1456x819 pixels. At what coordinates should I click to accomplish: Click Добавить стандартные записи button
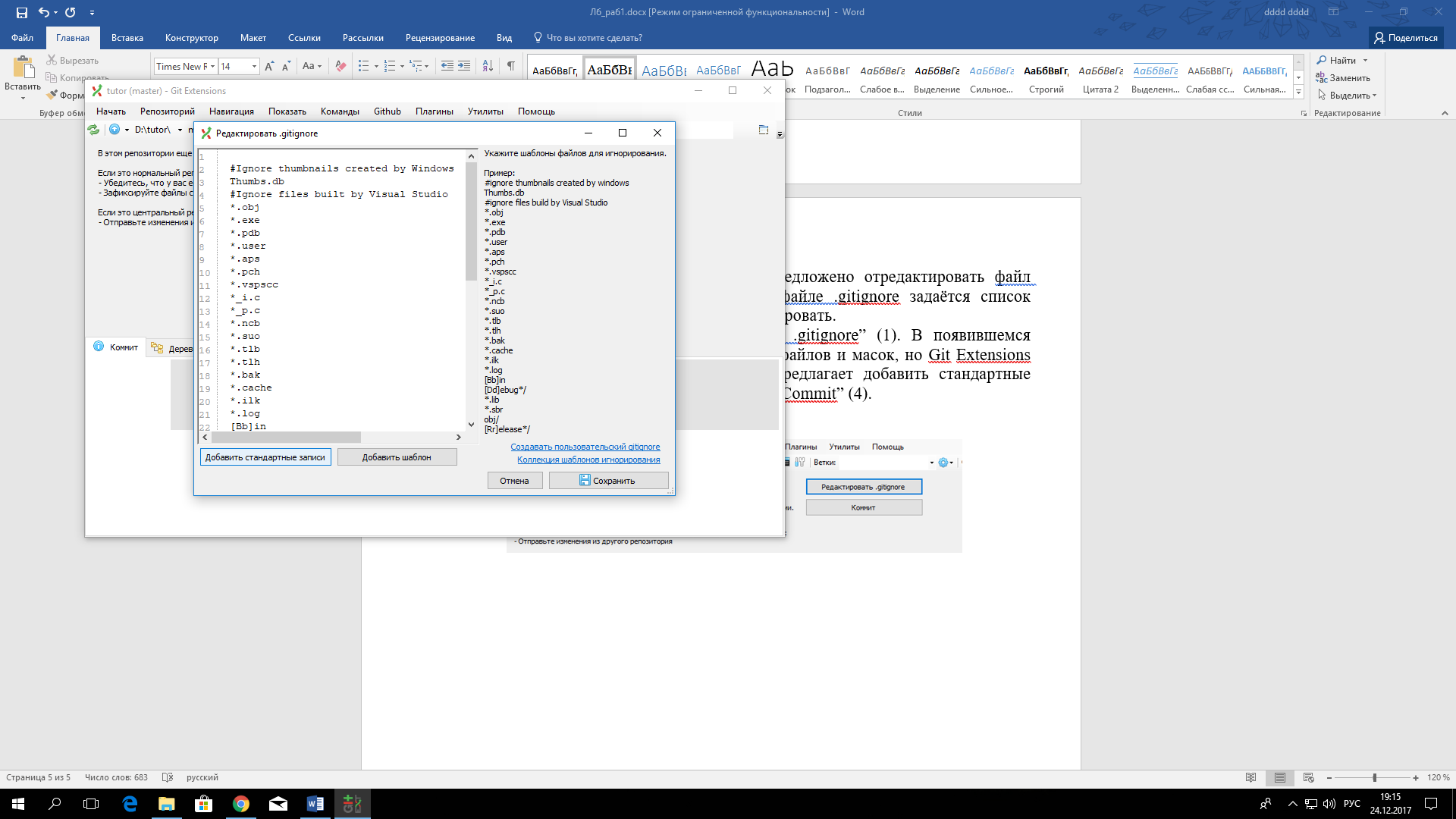[x=265, y=457]
